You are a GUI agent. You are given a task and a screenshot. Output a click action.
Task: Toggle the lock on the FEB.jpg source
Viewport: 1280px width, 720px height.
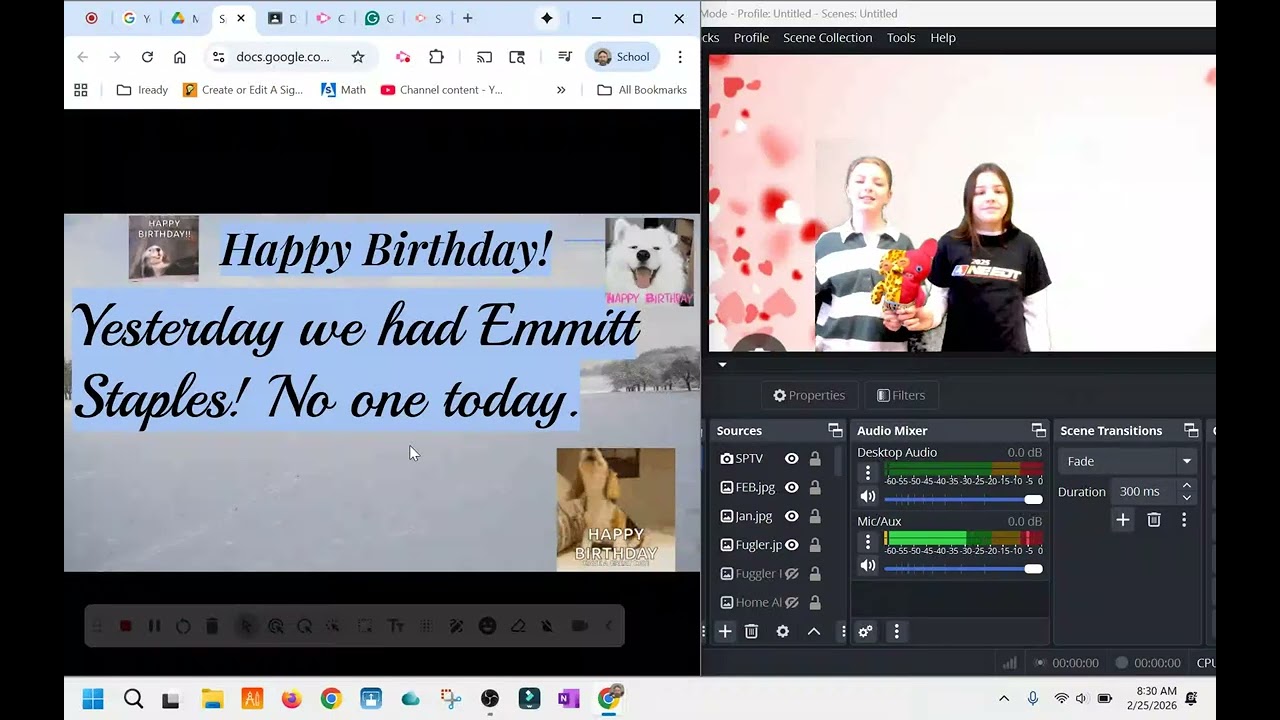pos(815,488)
